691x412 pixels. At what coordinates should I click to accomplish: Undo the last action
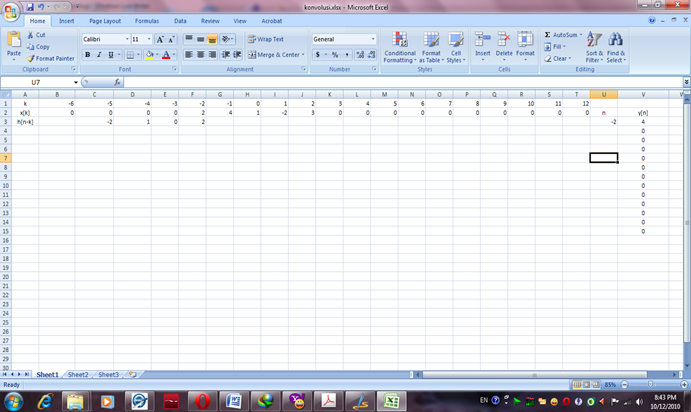tap(41, 7)
